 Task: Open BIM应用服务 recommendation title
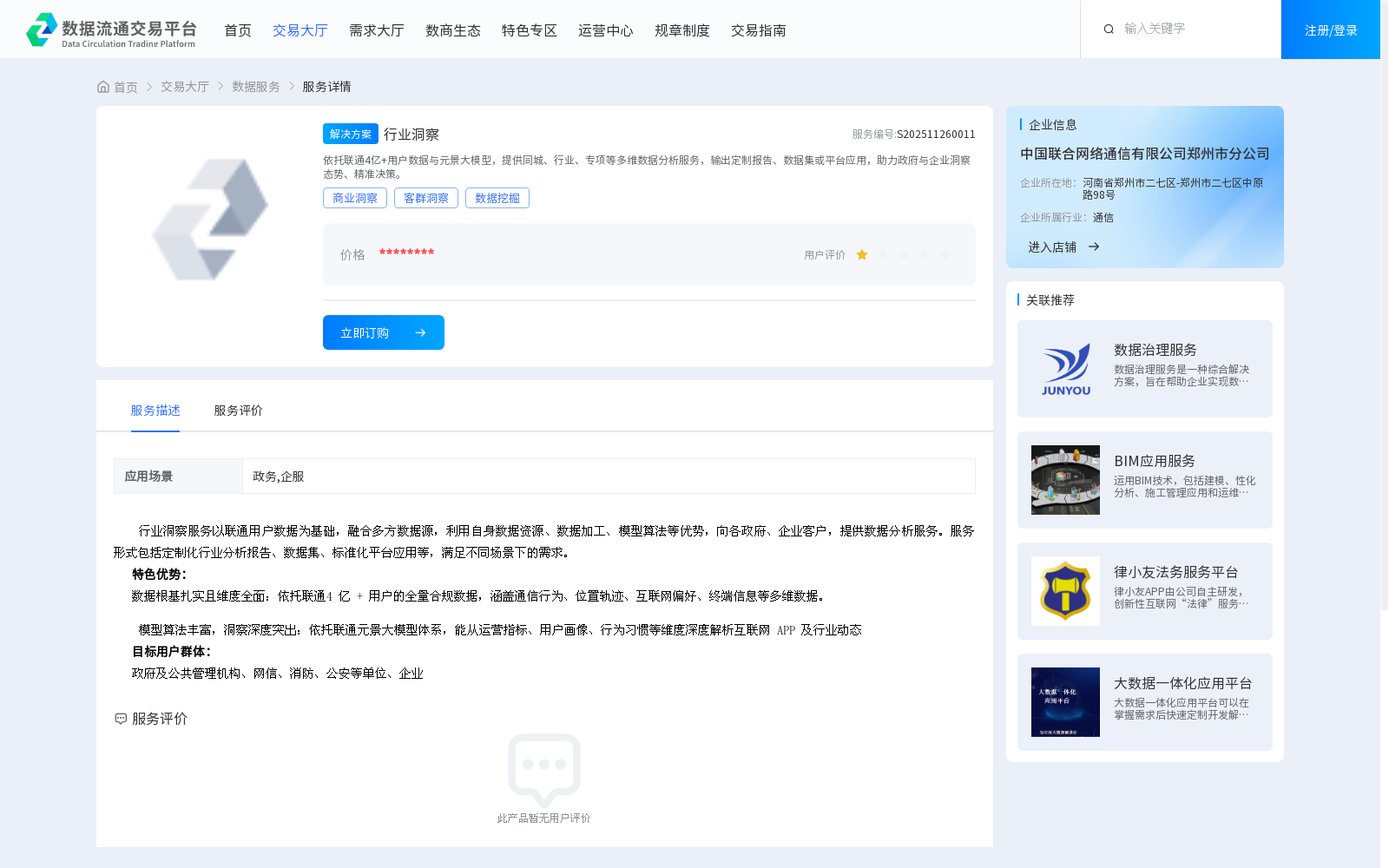[1155, 461]
